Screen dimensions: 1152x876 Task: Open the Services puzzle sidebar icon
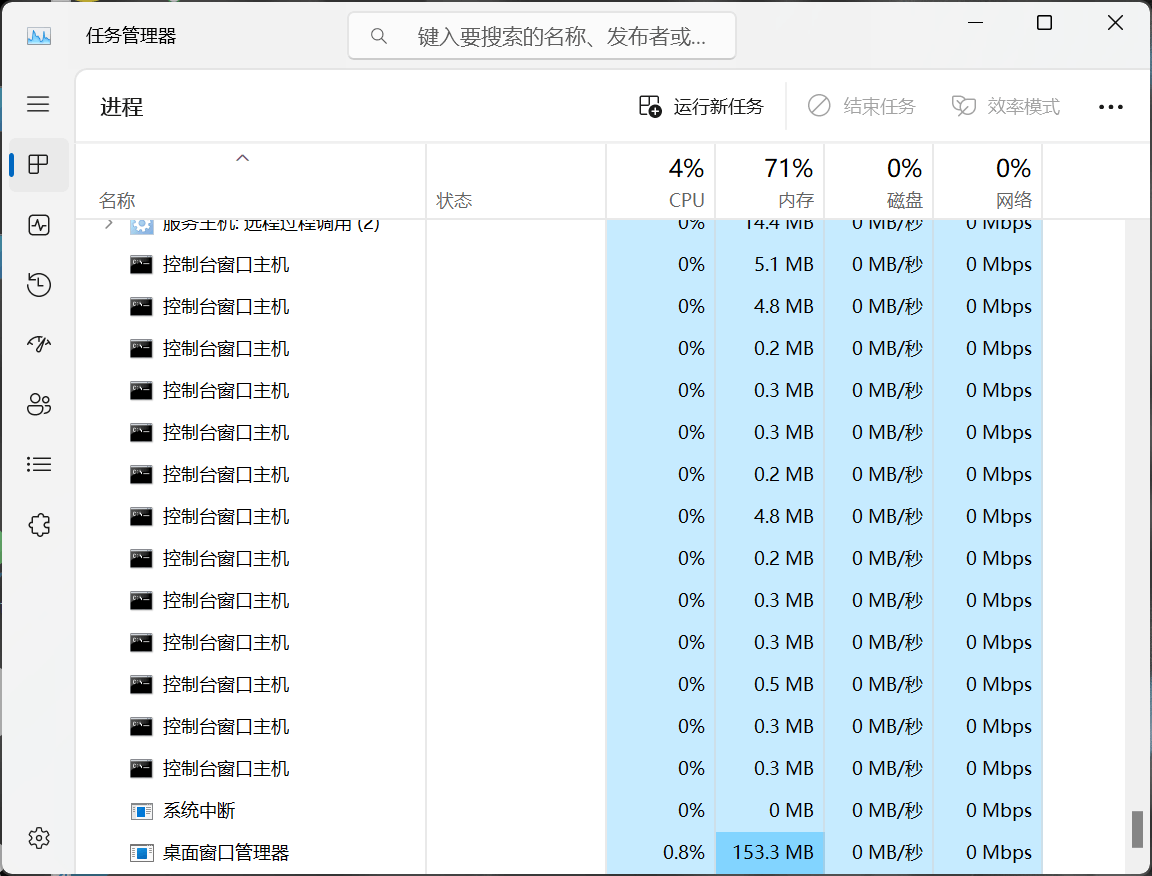tap(38, 525)
